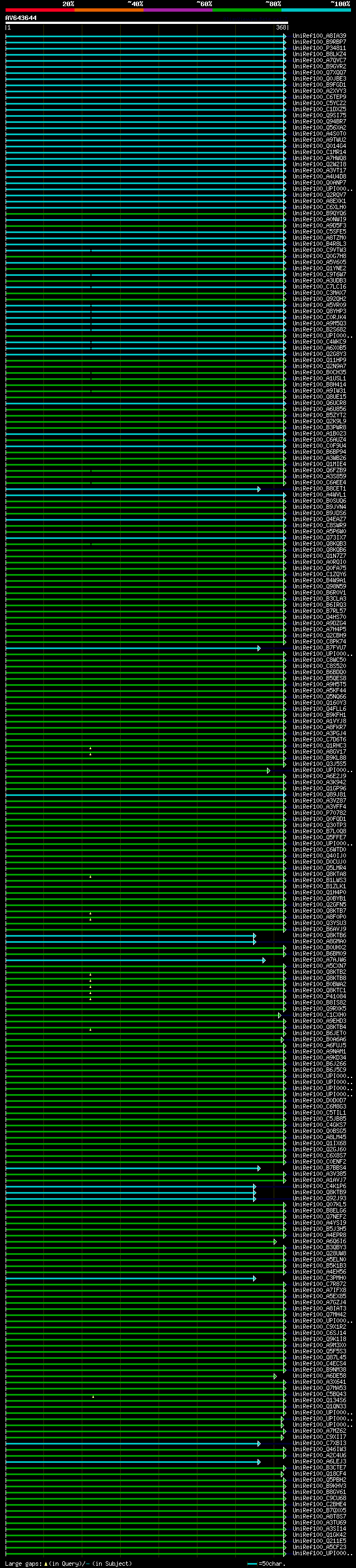The image size is (356, 1568).
Task: Select hit label UniRef100_Q3J5S5
Action: (319, 764)
